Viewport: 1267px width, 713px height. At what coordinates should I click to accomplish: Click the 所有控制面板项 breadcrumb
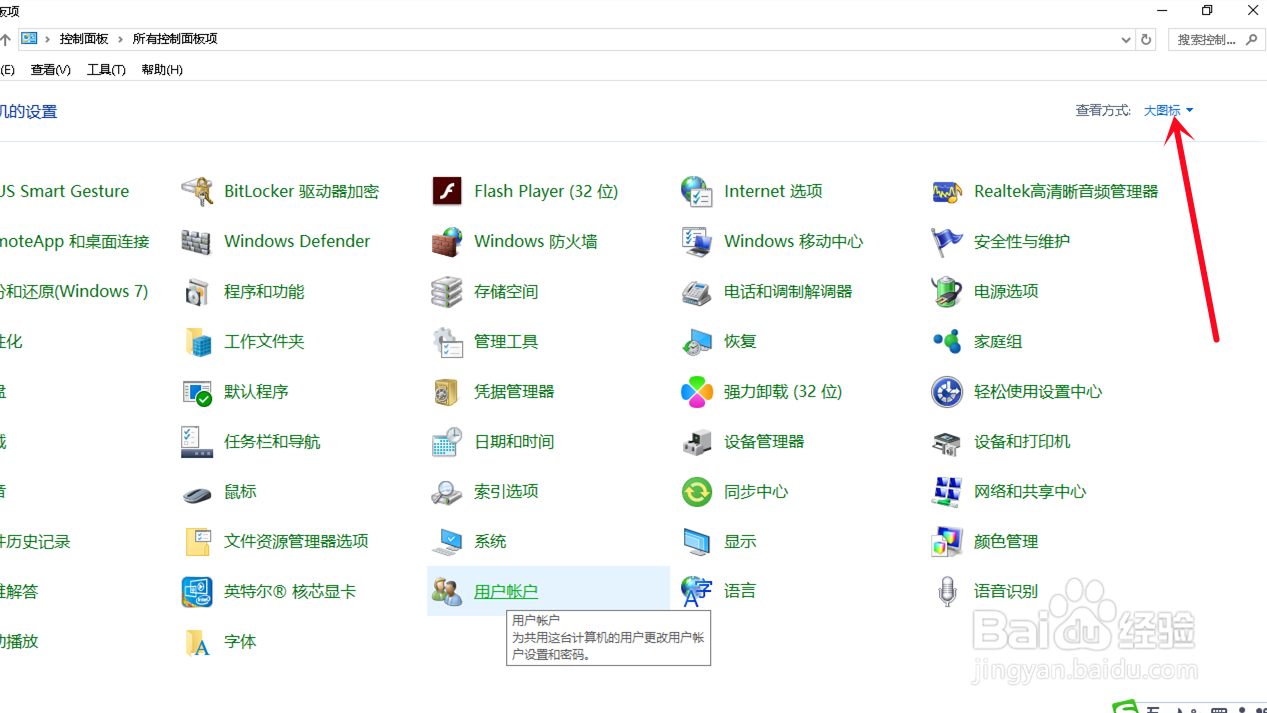[175, 39]
